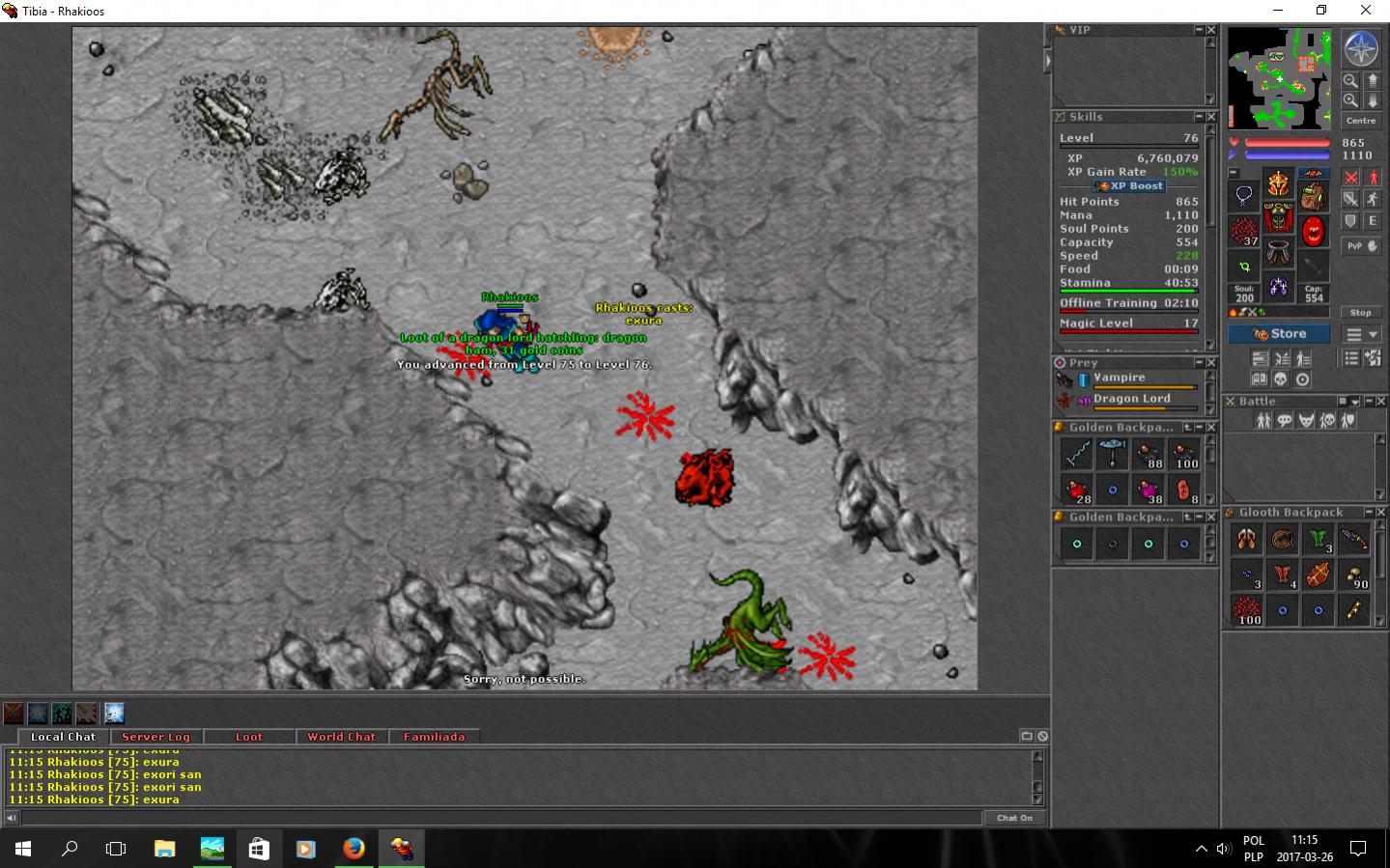Toggle balanced fight mode
Image resolution: width=1390 pixels, height=868 pixels.
1351,199
